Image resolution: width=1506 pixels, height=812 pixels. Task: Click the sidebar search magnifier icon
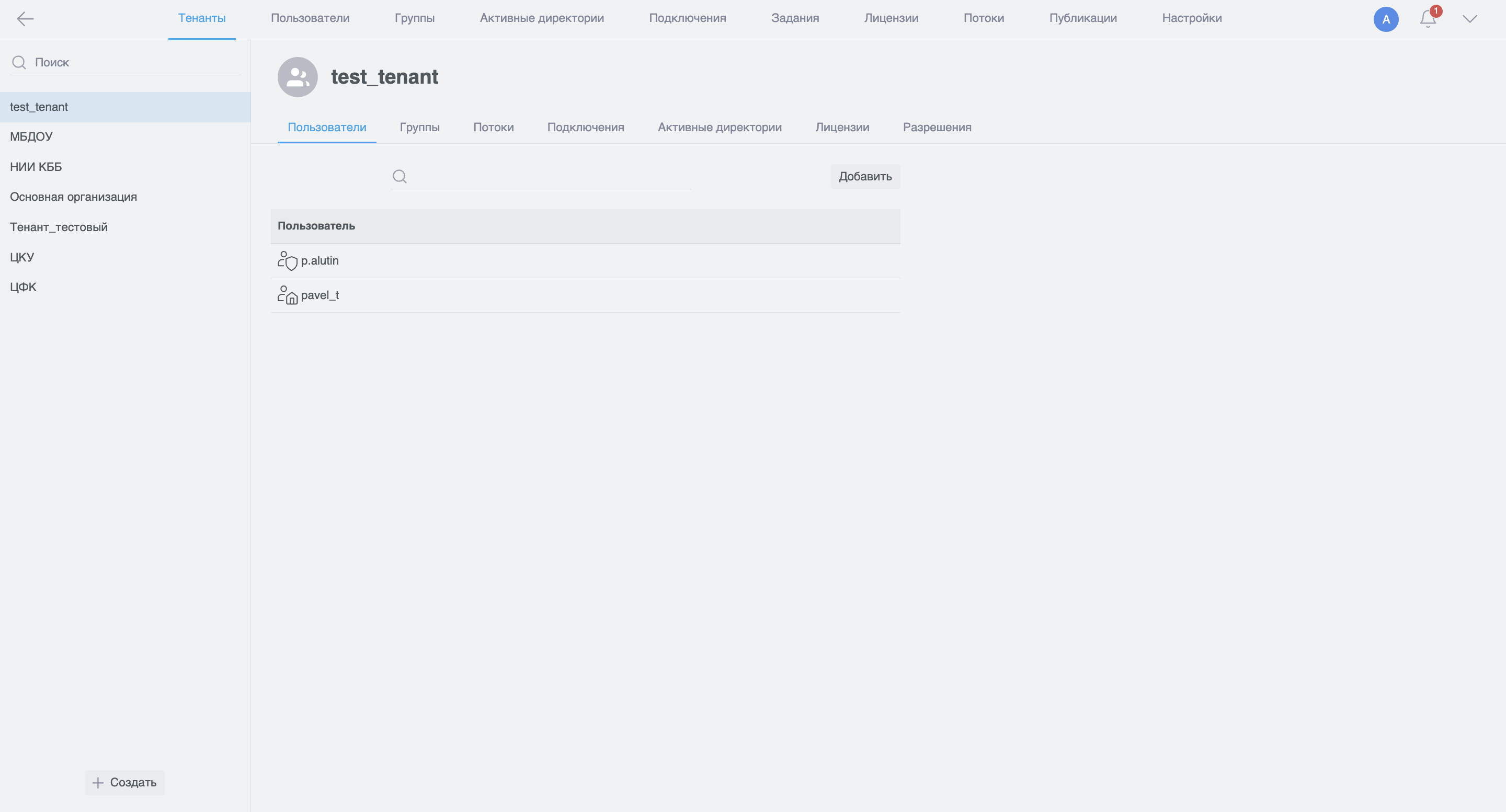[19, 63]
